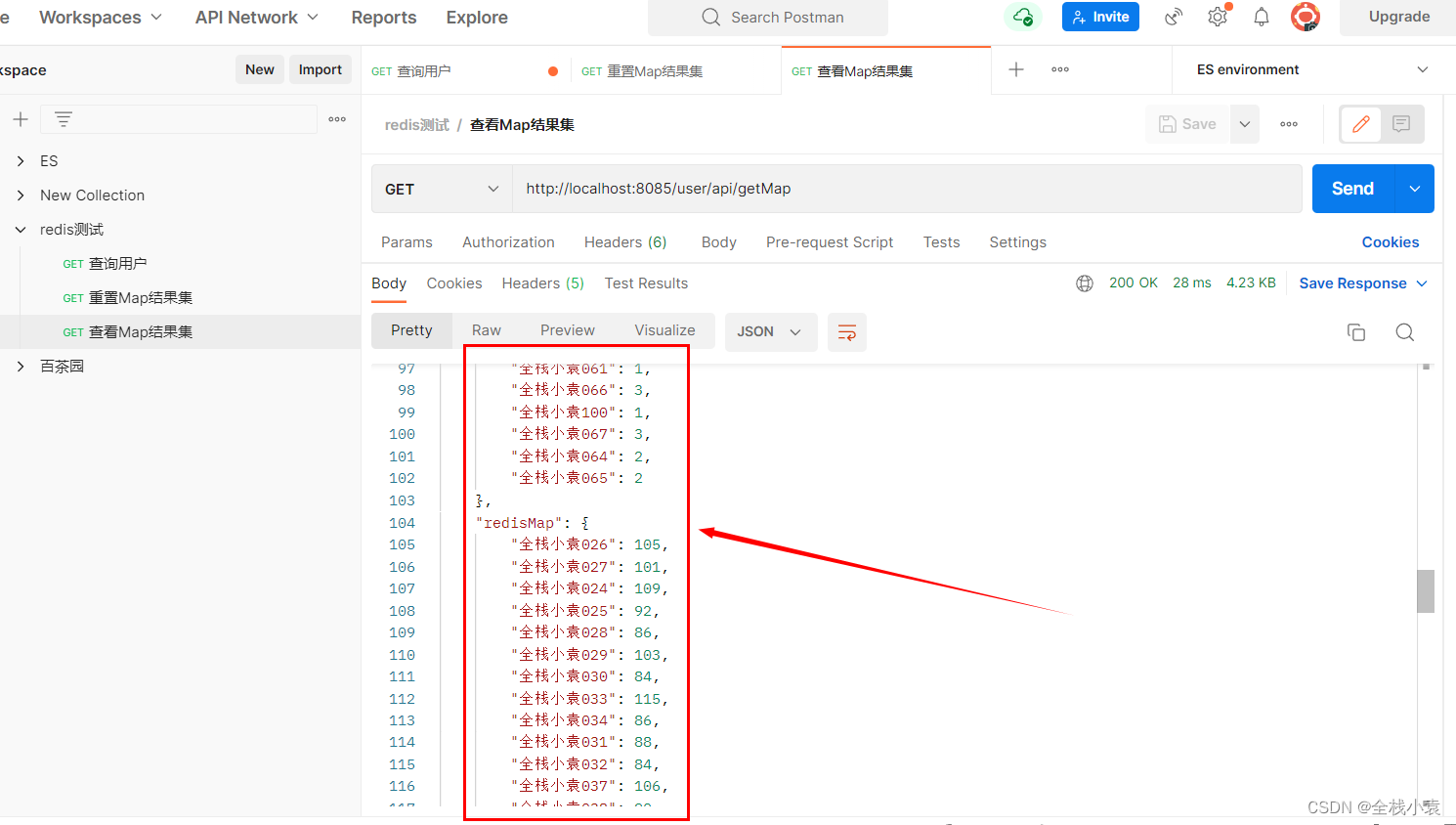Open the JSON format dropdown
Viewport: 1456px width, 825px height.
coord(769,332)
